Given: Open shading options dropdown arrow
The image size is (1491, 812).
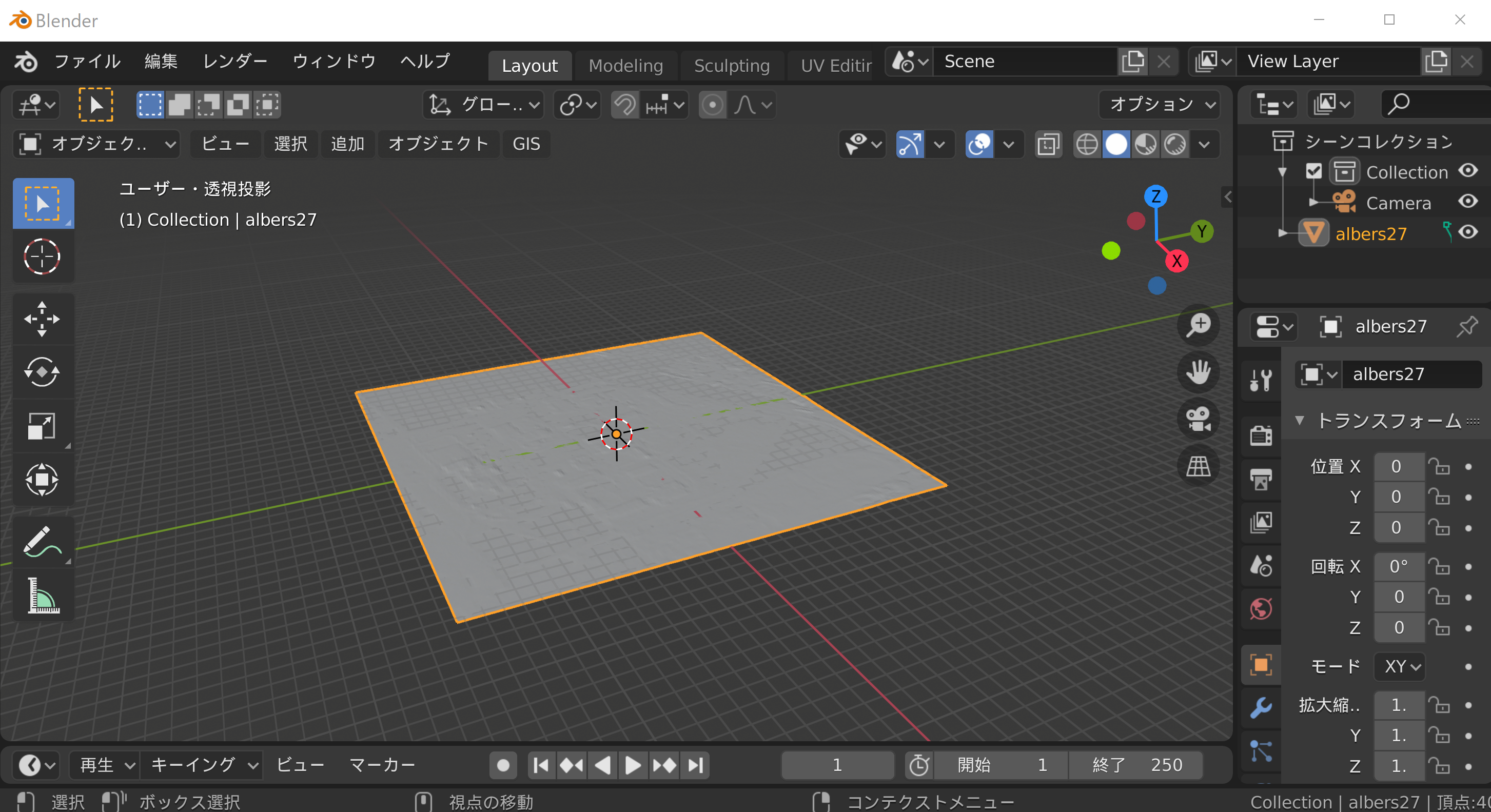Looking at the screenshot, I should click(x=1205, y=144).
